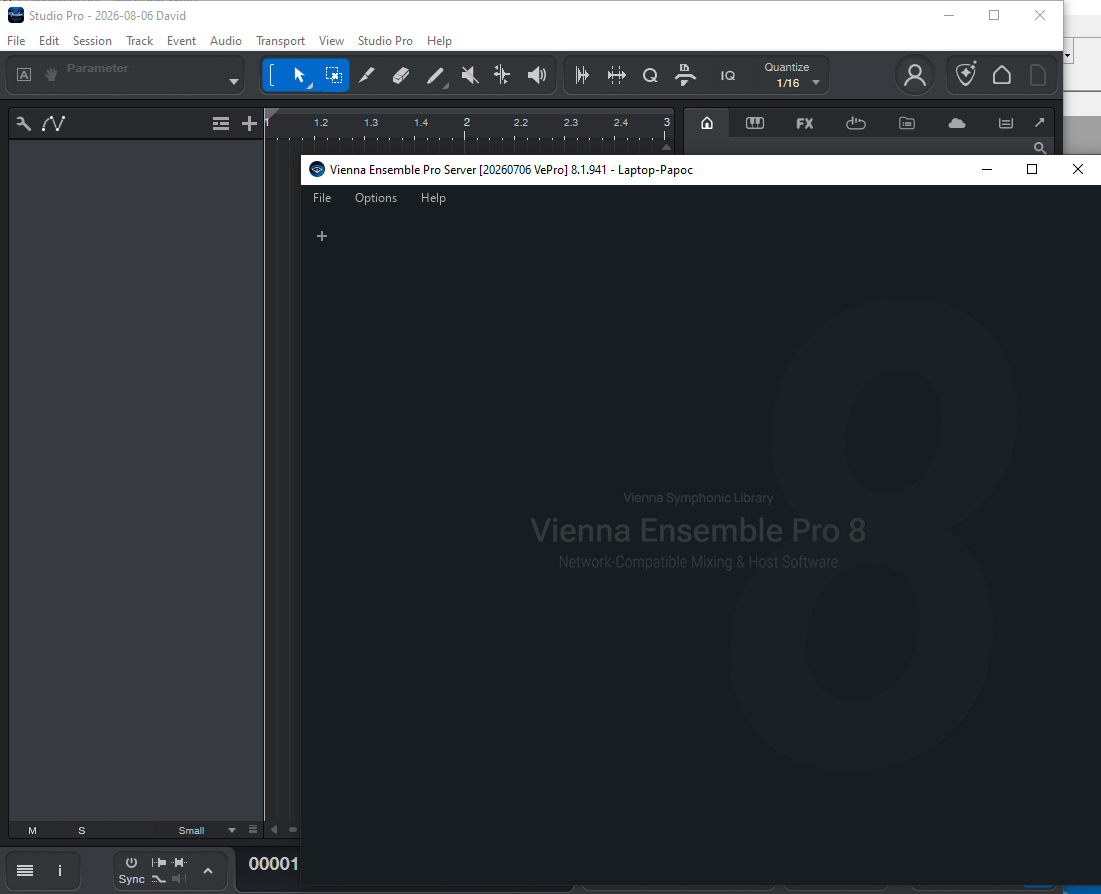Viewport: 1101px width, 894px height.
Task: Open Options menu in Vienna Ensemble
Action: [376, 198]
